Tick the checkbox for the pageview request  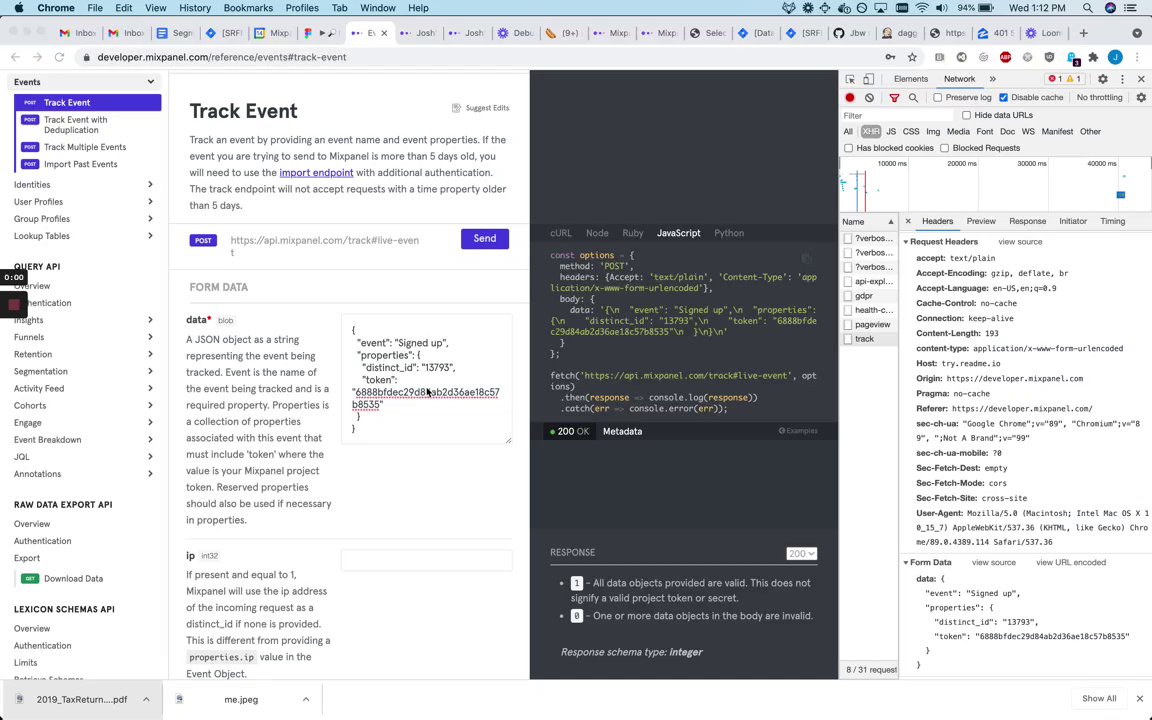pos(849,325)
